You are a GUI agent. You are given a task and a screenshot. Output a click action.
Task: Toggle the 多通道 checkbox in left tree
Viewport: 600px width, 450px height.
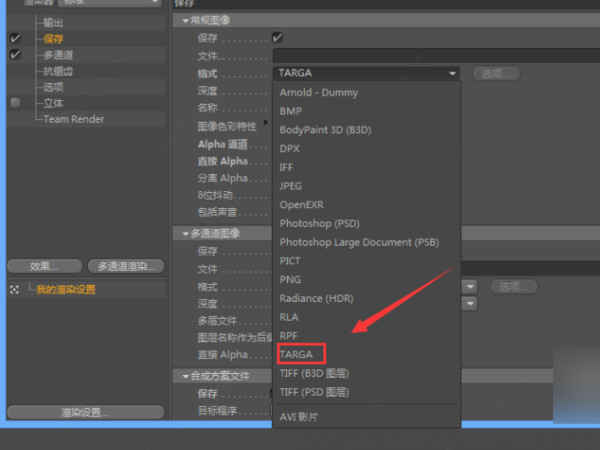(x=15, y=54)
